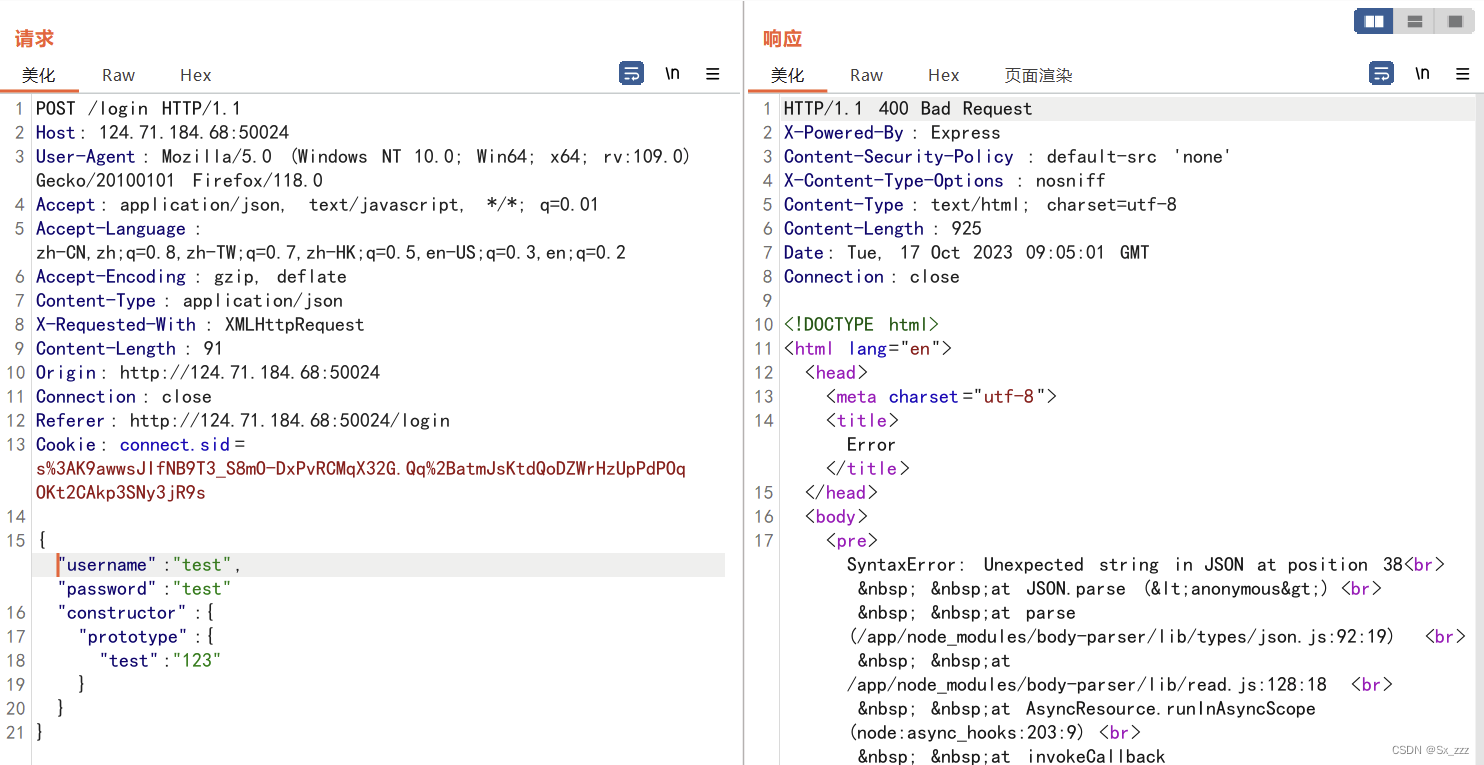Click the POST /login HTTP/1.1 line

[138, 109]
